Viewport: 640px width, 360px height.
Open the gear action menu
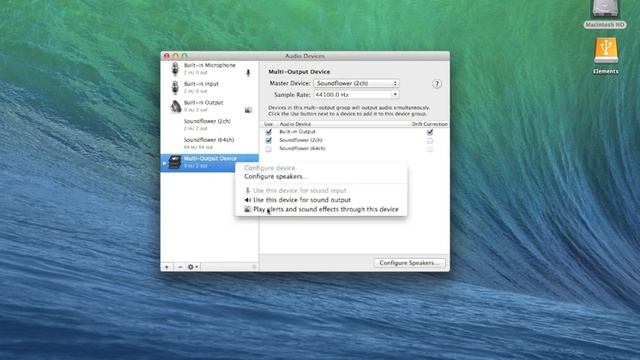coord(193,267)
